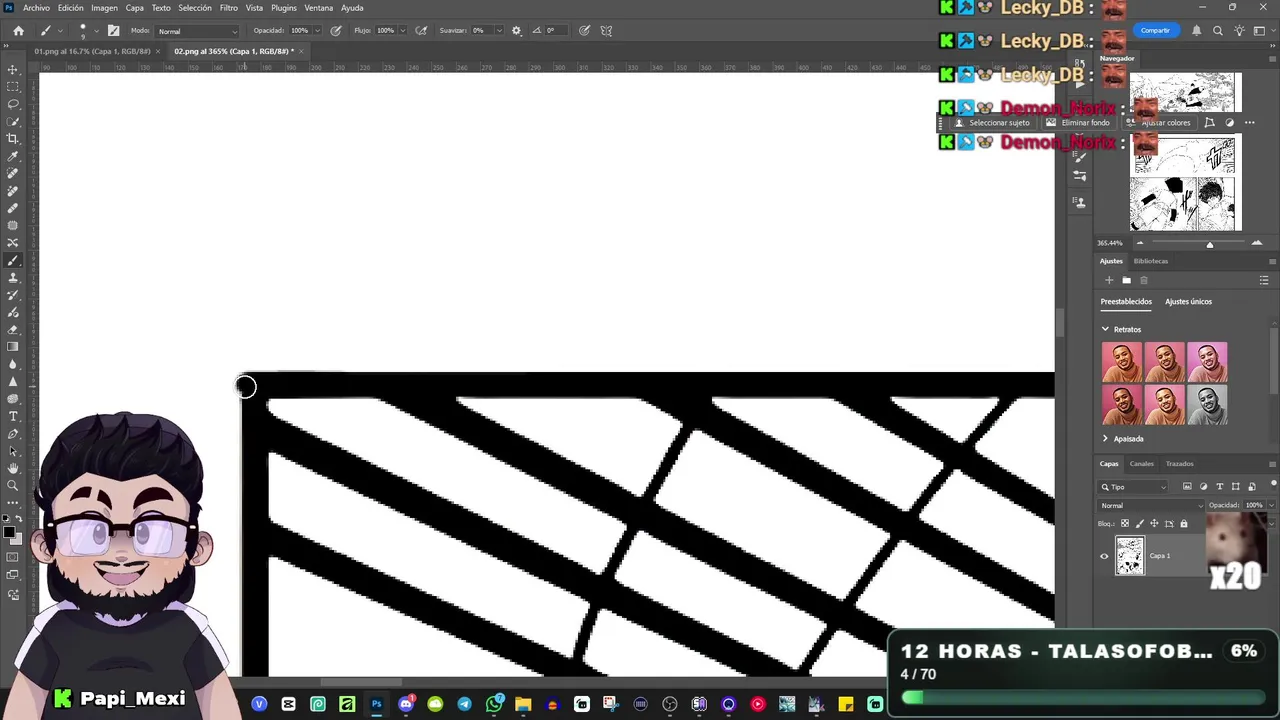The width and height of the screenshot is (1280, 720).
Task: Toggle lock position for the layer
Action: (x=1154, y=523)
